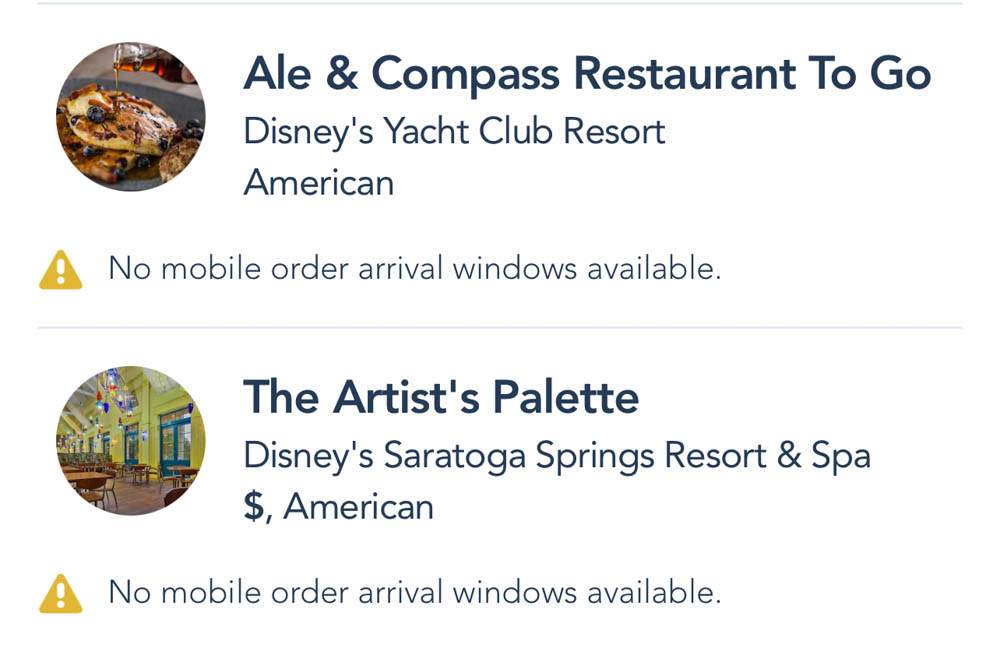Select The Artist's Palette restaurant title
Screen dimensions: 1000x648
(x=441, y=398)
